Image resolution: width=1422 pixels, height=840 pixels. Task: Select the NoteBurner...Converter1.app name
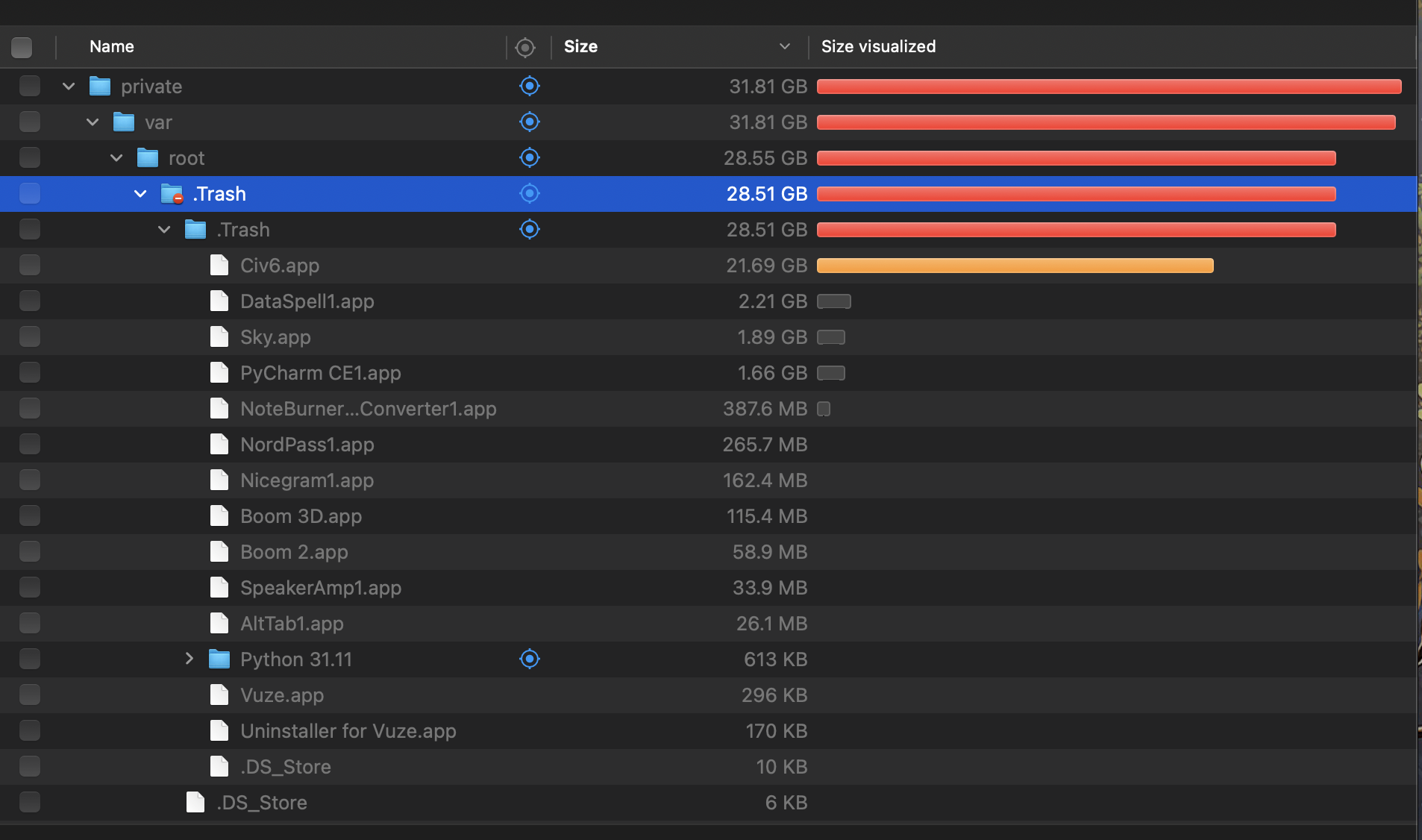click(369, 409)
